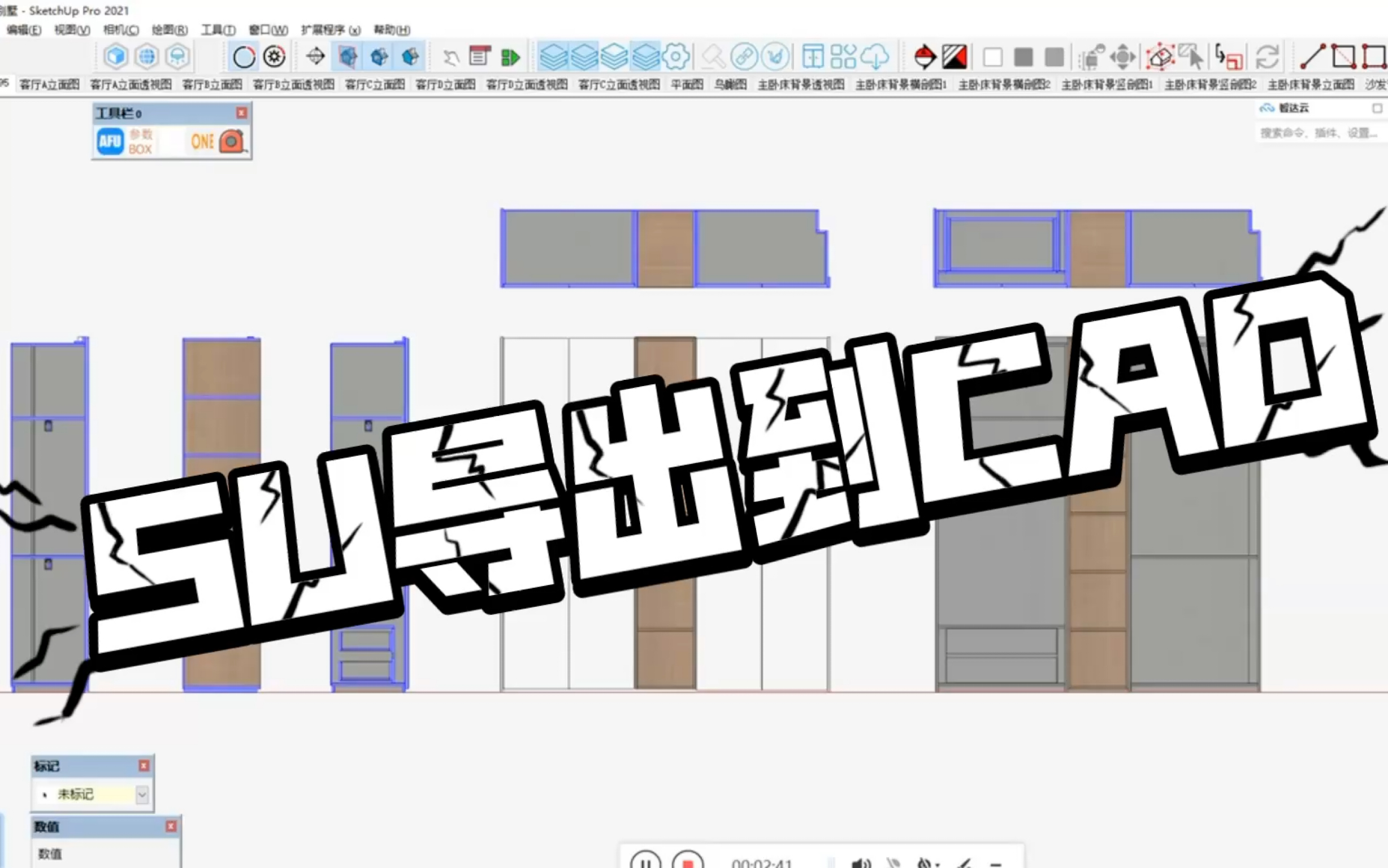Toggle the highlighted section plane display icon
Screen dimensions: 1388x868
coord(348,57)
